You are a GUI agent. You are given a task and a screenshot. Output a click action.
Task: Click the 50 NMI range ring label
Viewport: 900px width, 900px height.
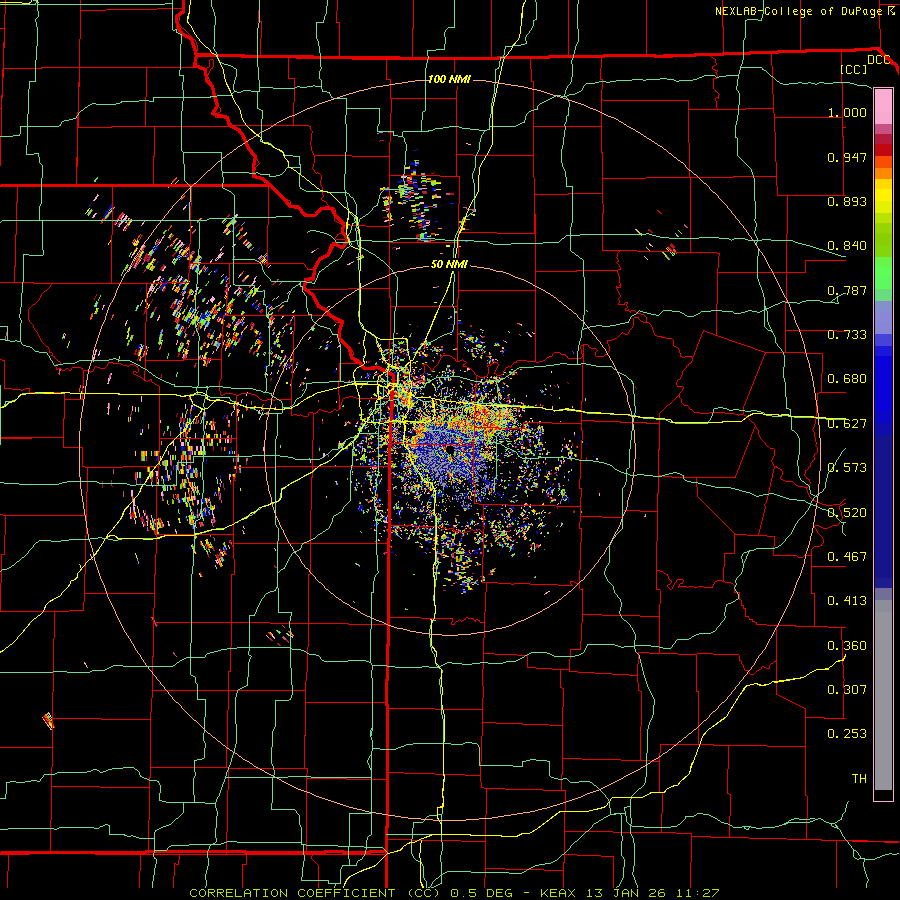coord(449,264)
